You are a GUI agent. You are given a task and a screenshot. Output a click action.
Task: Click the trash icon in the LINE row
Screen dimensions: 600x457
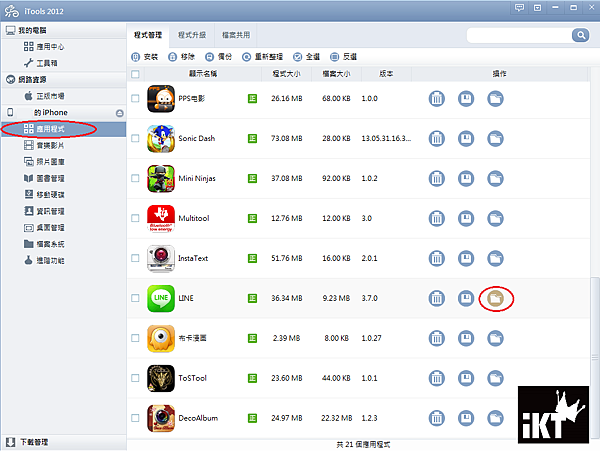click(x=436, y=299)
